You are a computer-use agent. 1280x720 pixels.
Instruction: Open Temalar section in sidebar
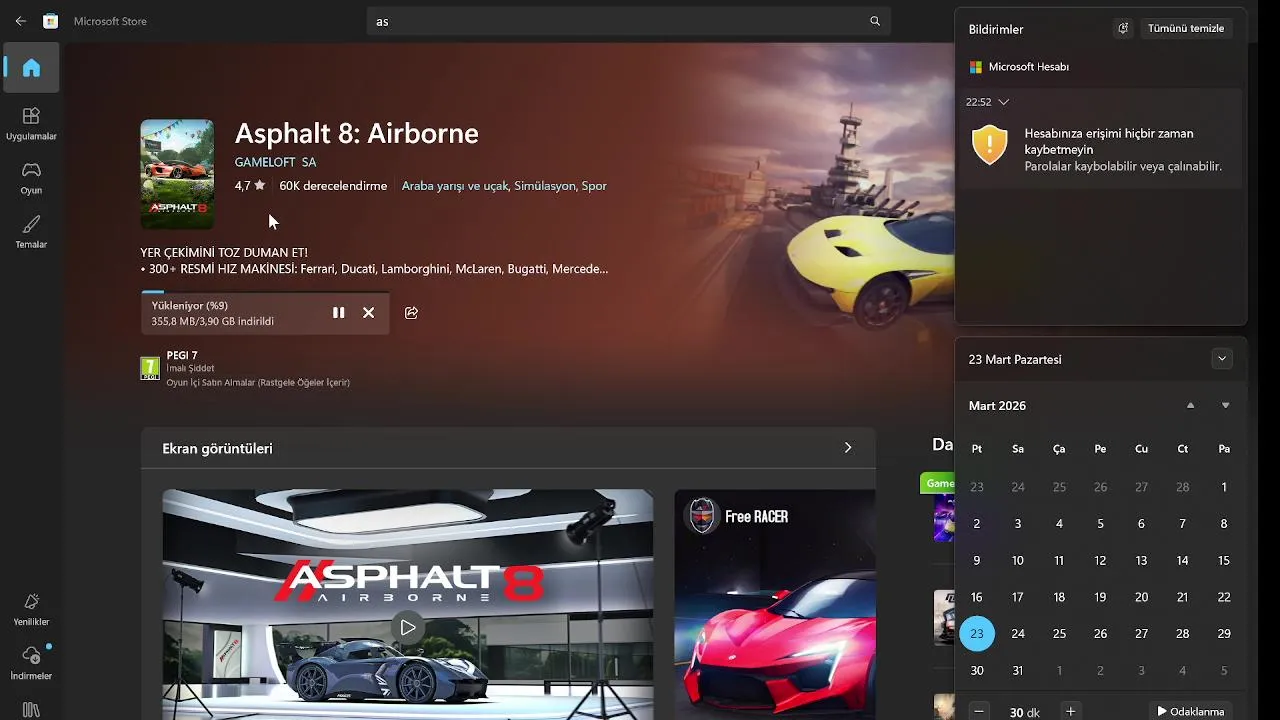click(31, 232)
